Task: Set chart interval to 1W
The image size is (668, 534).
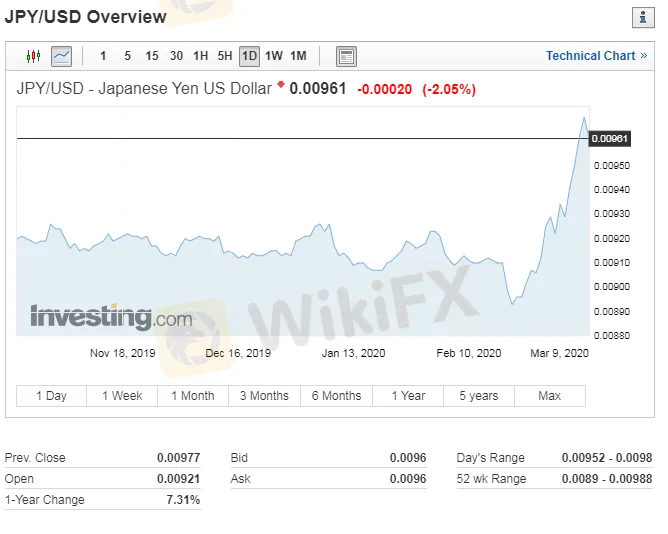Action: tap(274, 56)
